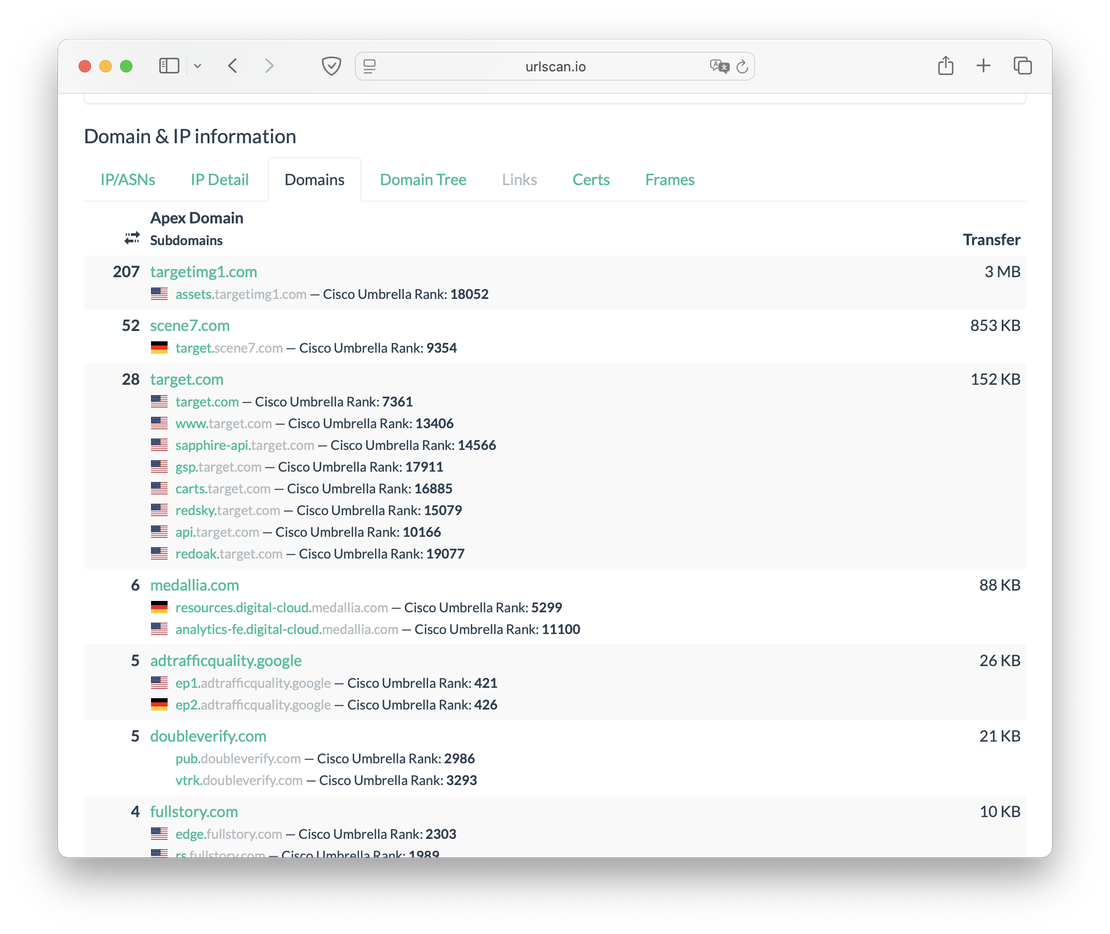Click the request-count sort arrows icon
The width and height of the screenshot is (1110, 934).
click(132, 238)
